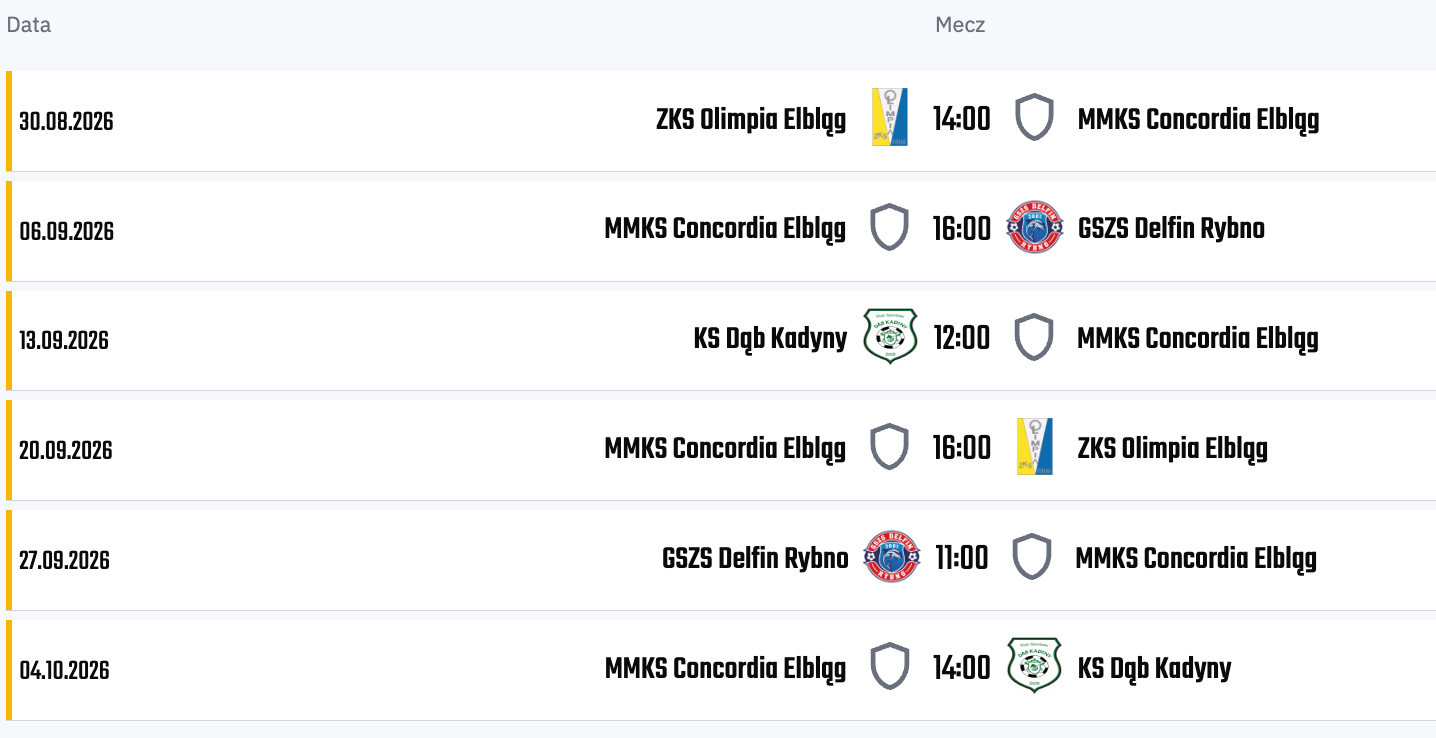Select the 20.09.2026 date cell

64,450
